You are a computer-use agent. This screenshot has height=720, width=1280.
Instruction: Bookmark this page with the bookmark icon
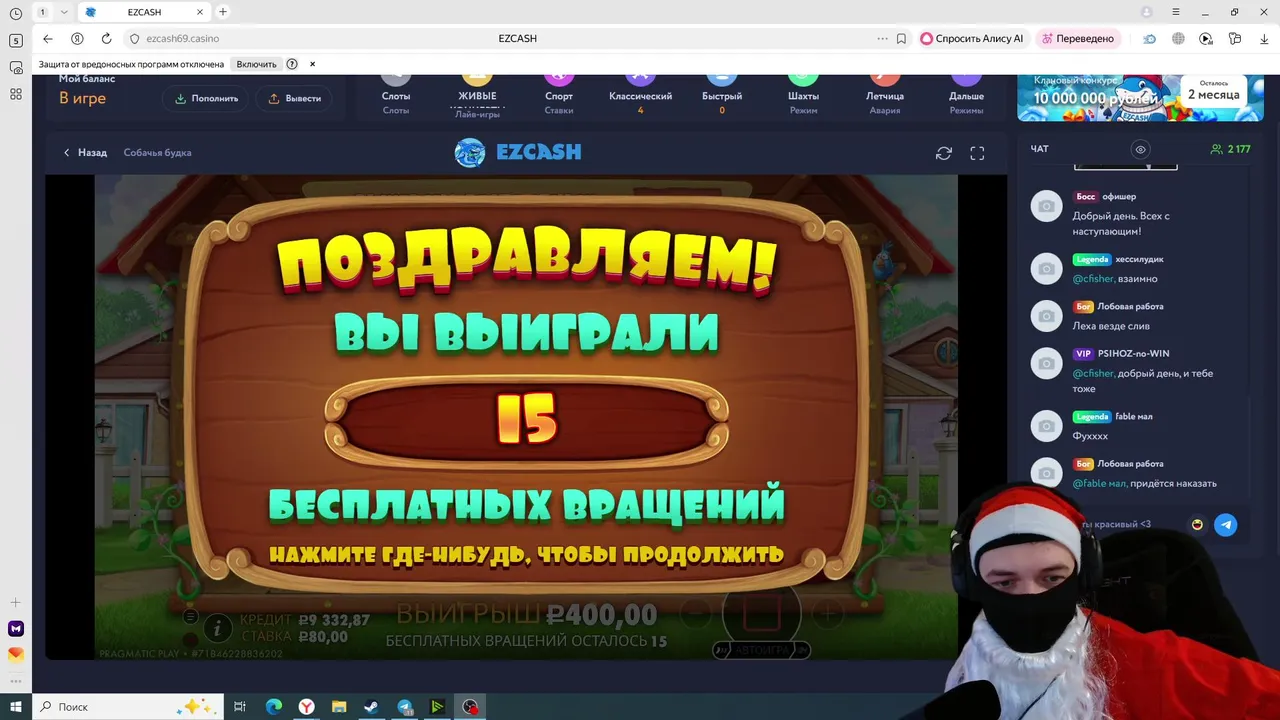coord(901,38)
